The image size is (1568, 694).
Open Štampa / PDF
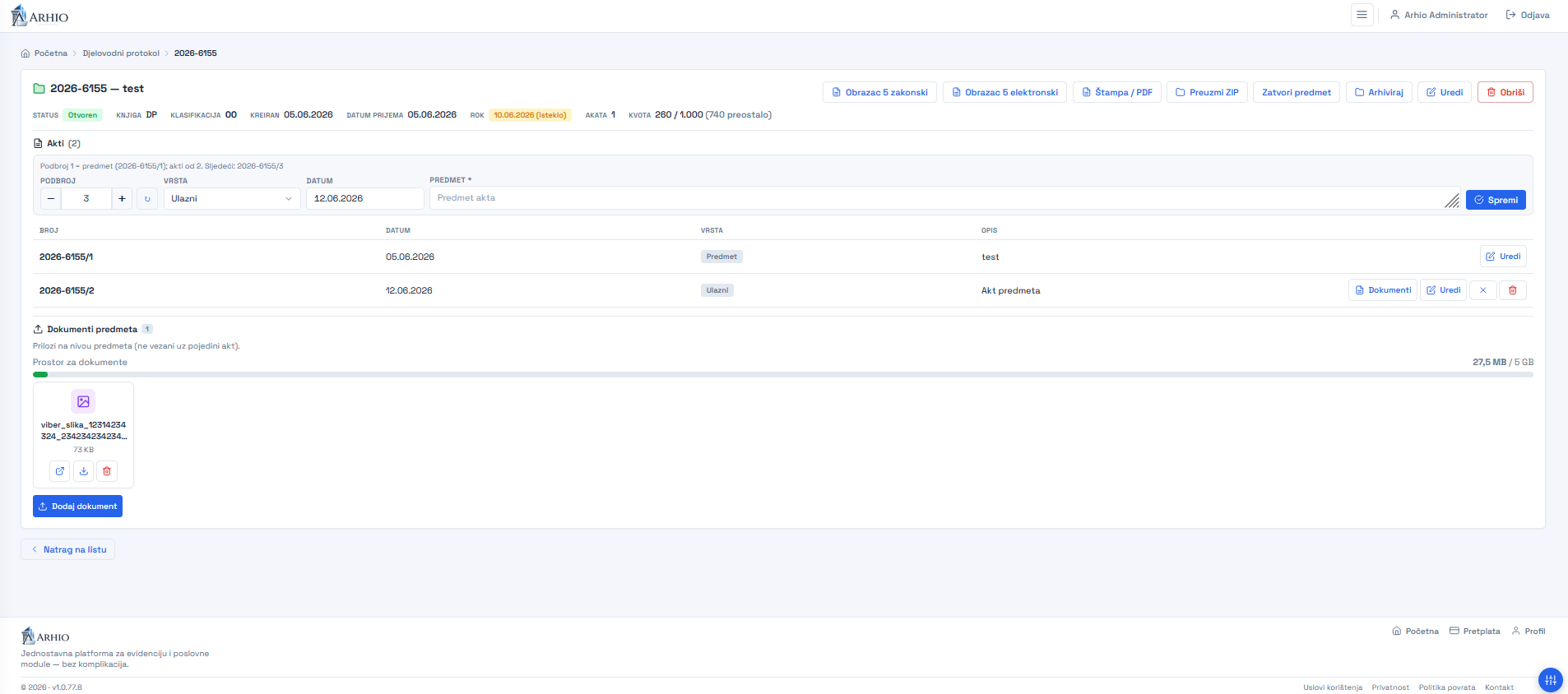click(1117, 92)
